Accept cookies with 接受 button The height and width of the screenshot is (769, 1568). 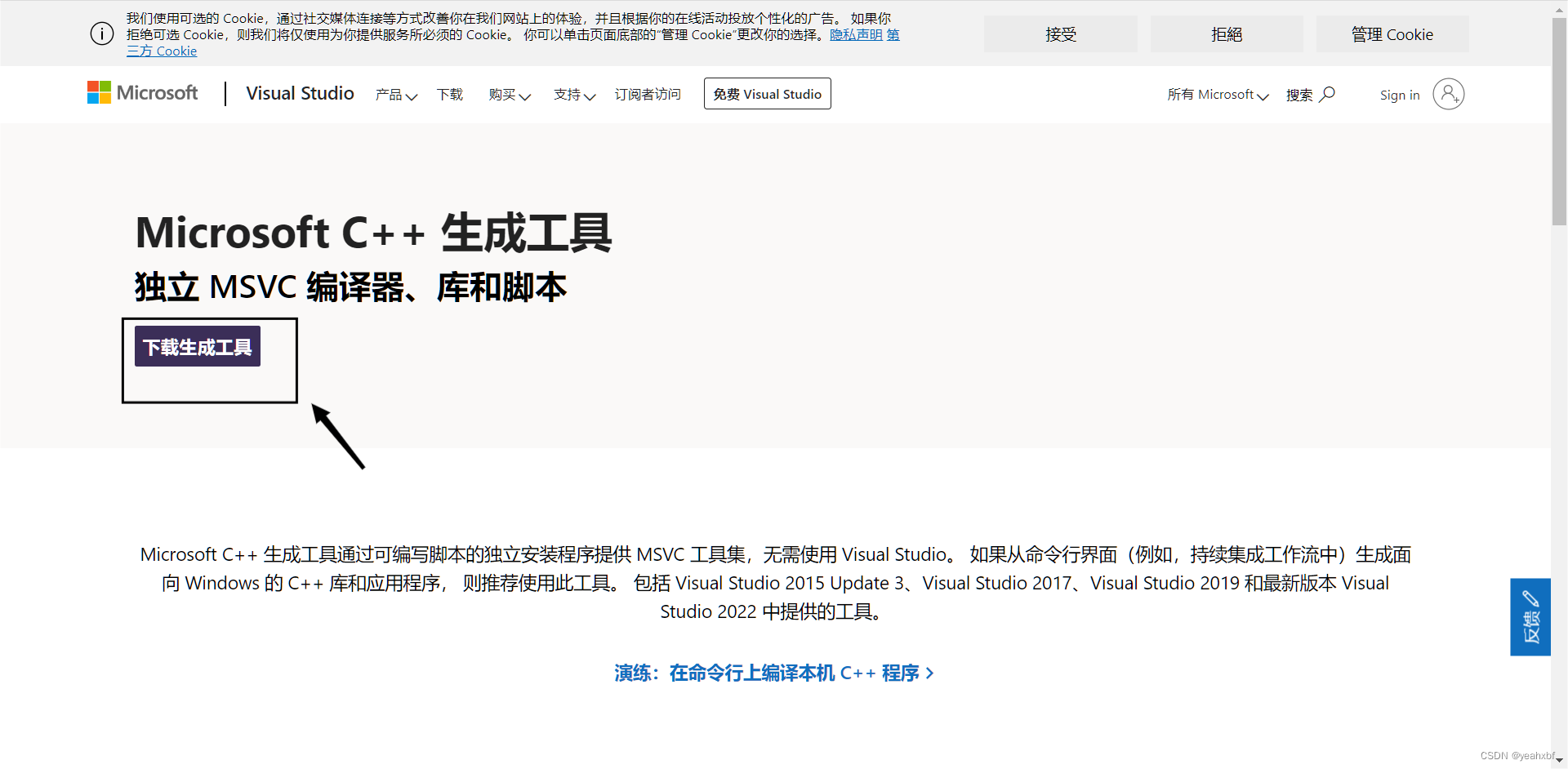pos(1061,34)
